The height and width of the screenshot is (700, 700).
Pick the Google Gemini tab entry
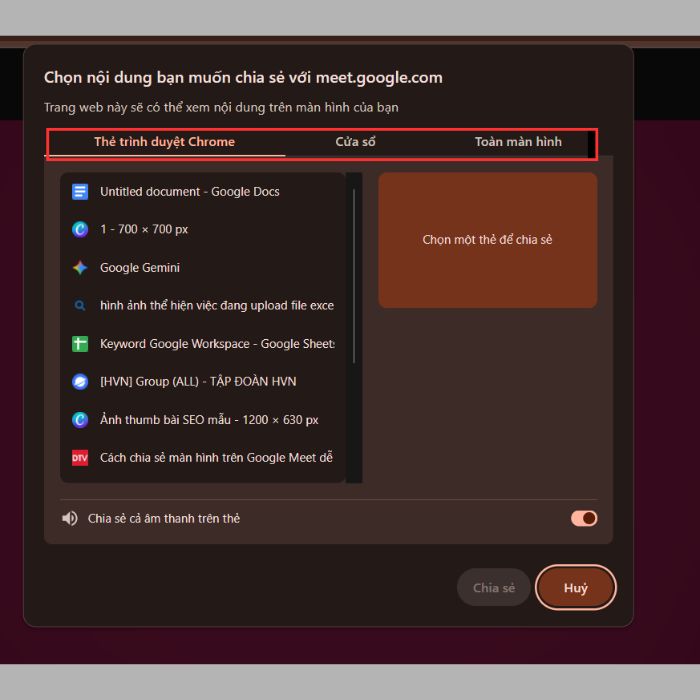pos(203,268)
